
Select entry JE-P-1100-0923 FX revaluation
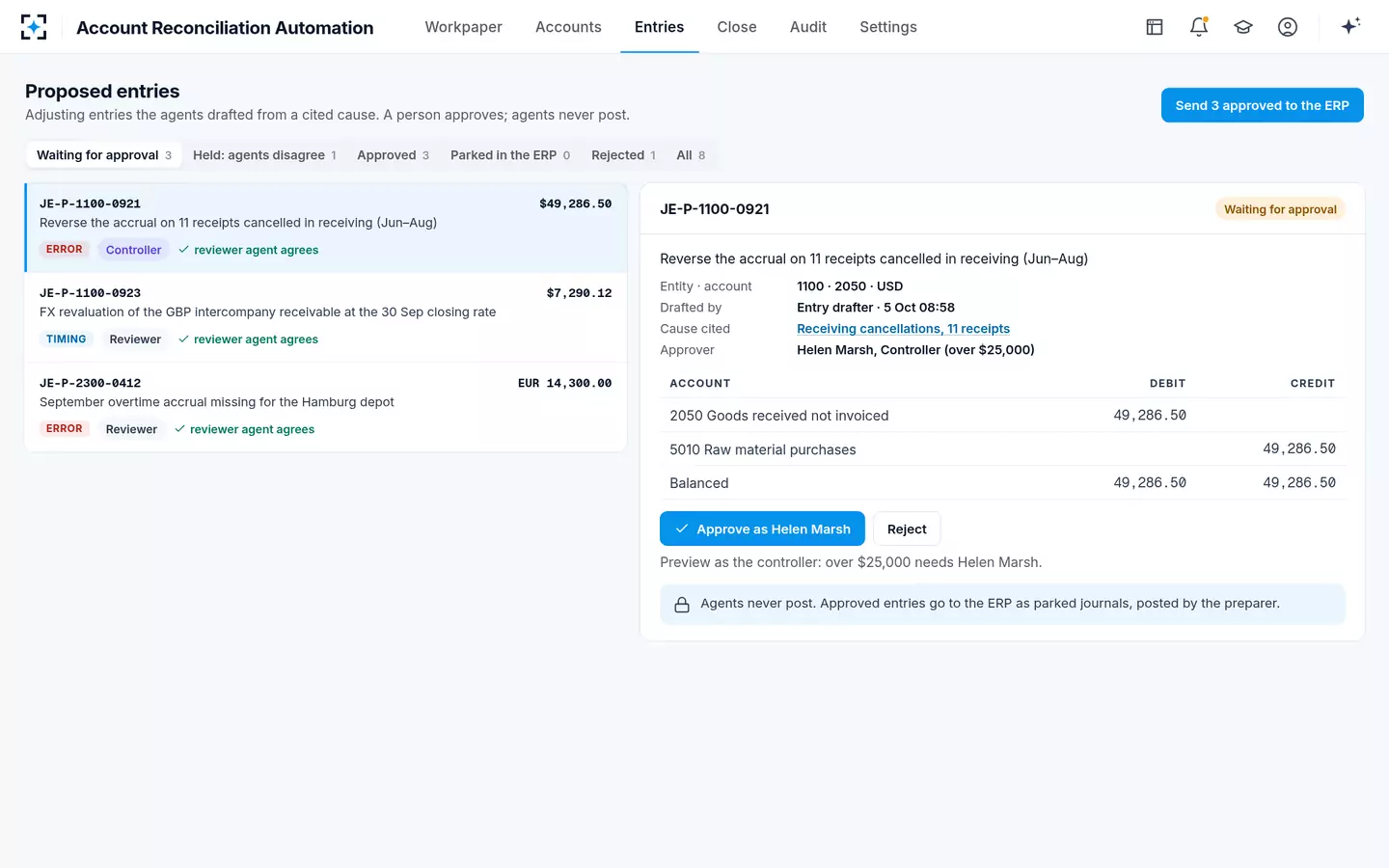pyautogui.click(x=326, y=317)
